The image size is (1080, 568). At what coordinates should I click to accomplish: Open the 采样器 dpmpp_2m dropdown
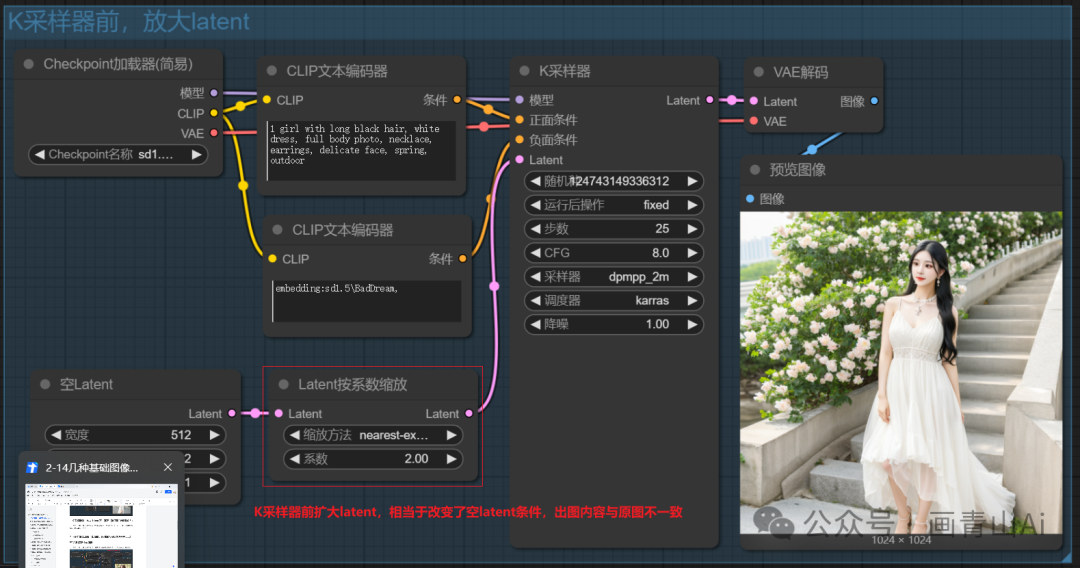(614, 277)
